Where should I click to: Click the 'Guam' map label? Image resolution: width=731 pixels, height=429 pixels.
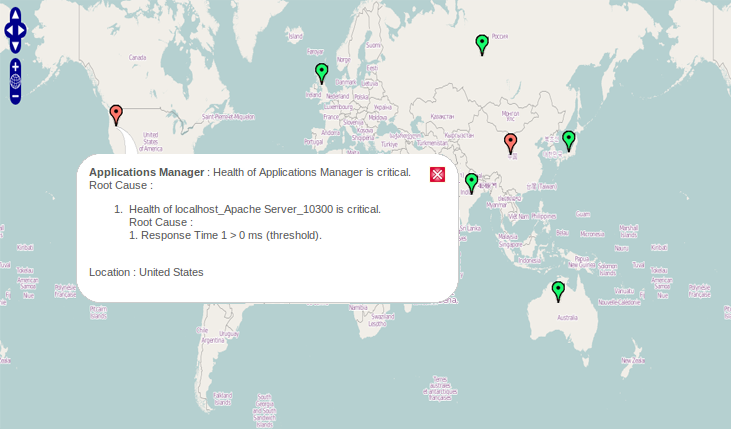[x=583, y=214]
